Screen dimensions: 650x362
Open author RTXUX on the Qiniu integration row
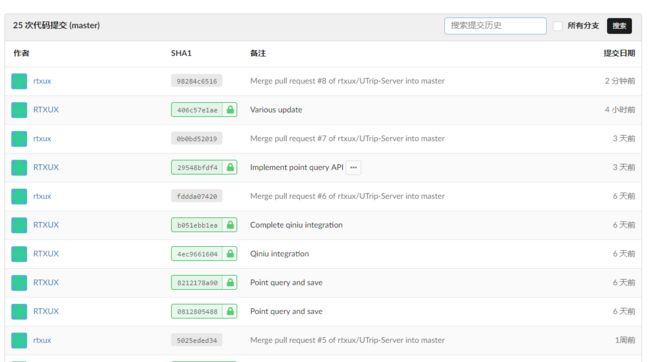46,254
